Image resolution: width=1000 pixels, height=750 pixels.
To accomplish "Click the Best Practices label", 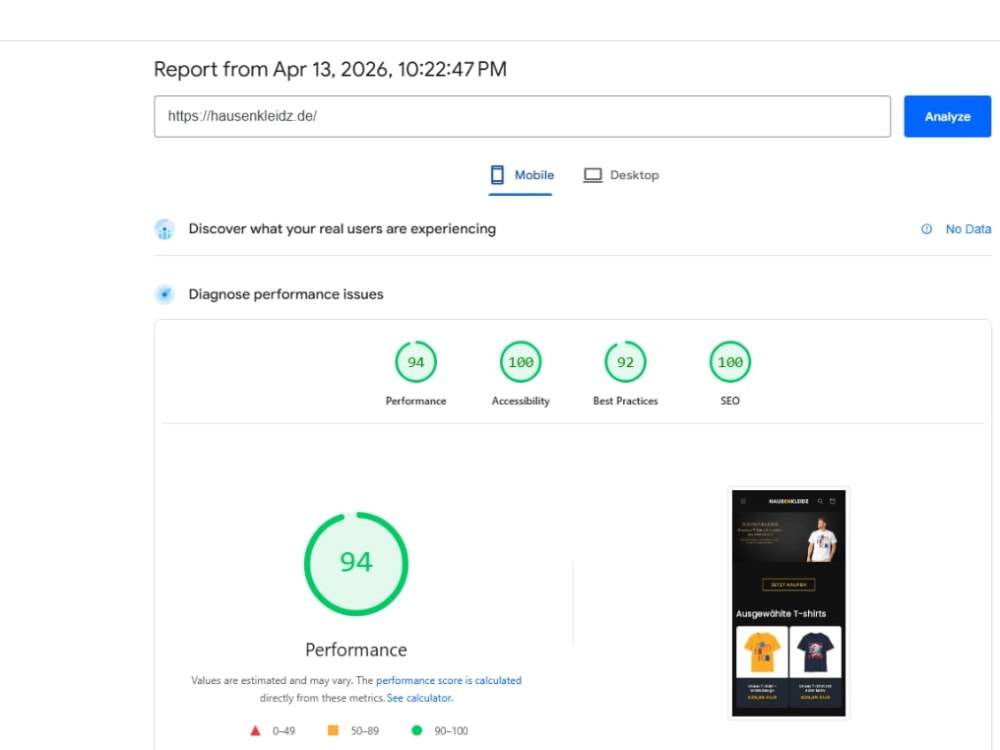I will click(625, 401).
